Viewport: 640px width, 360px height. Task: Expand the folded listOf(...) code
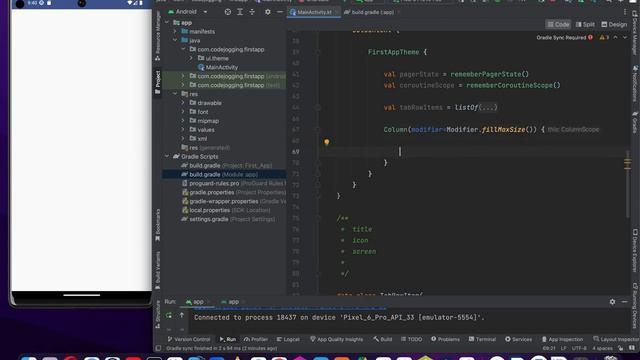pyautogui.click(x=488, y=107)
